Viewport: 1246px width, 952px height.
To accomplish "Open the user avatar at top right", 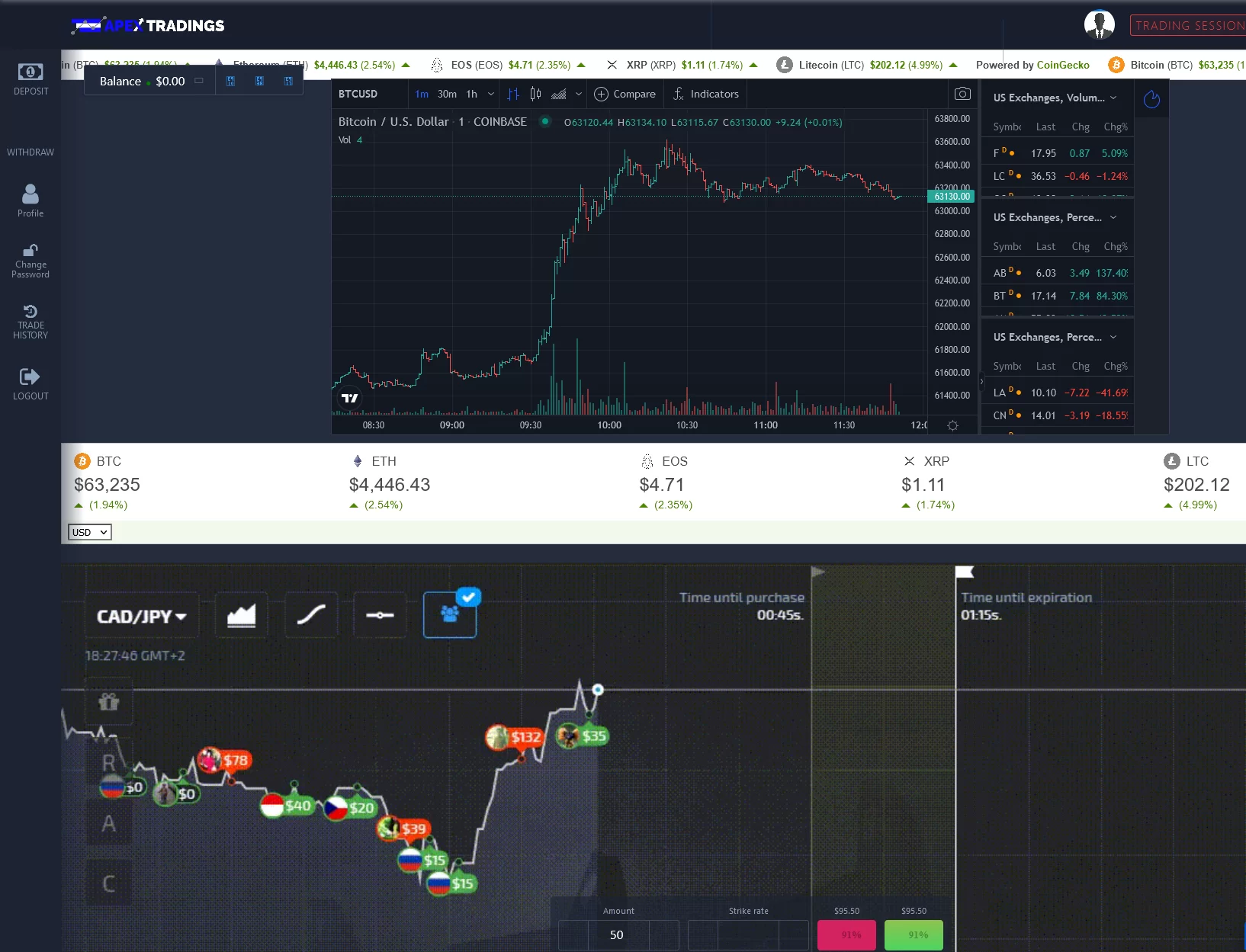I will (1099, 24).
